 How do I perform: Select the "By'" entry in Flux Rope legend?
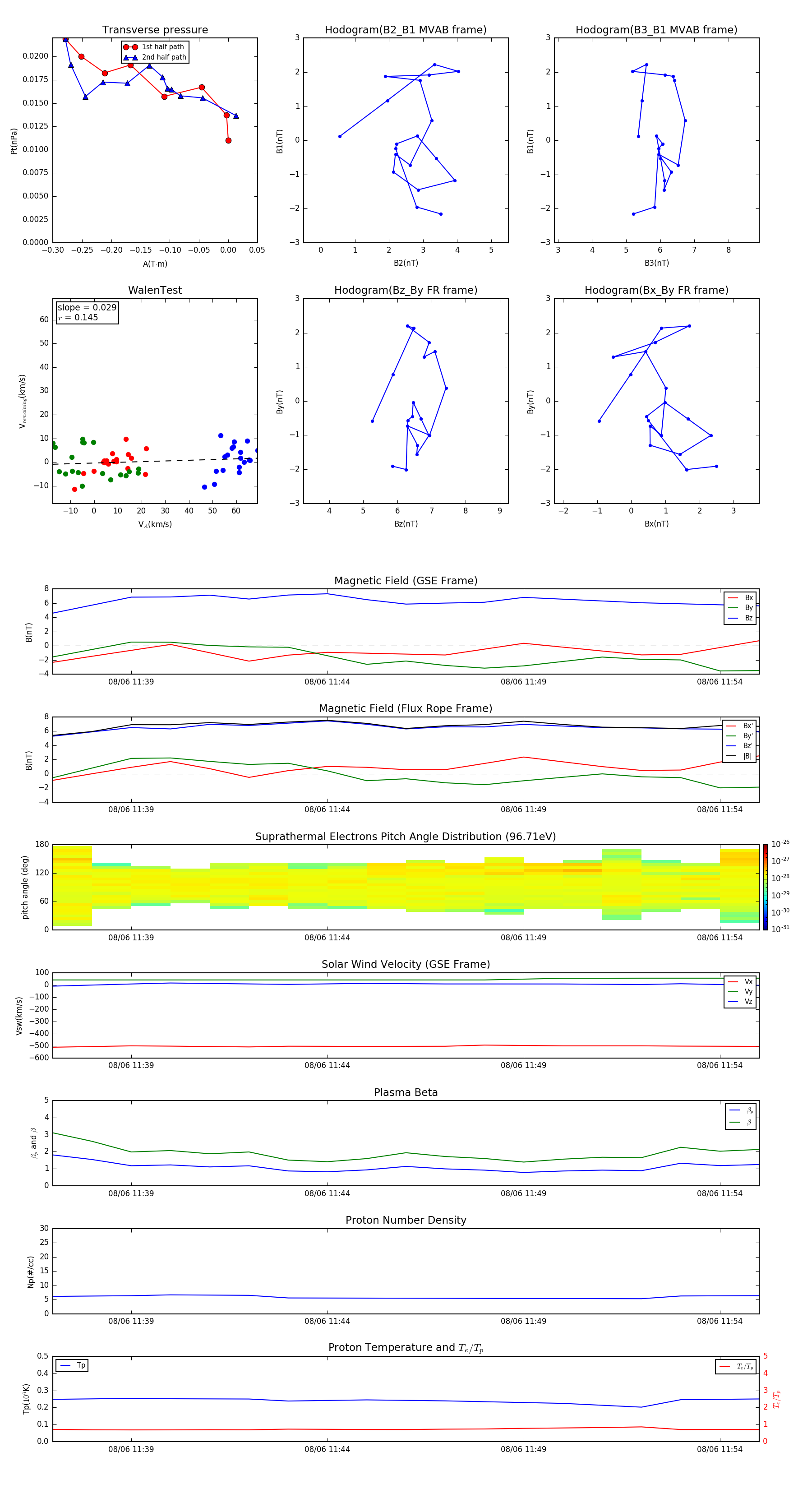coord(740,736)
